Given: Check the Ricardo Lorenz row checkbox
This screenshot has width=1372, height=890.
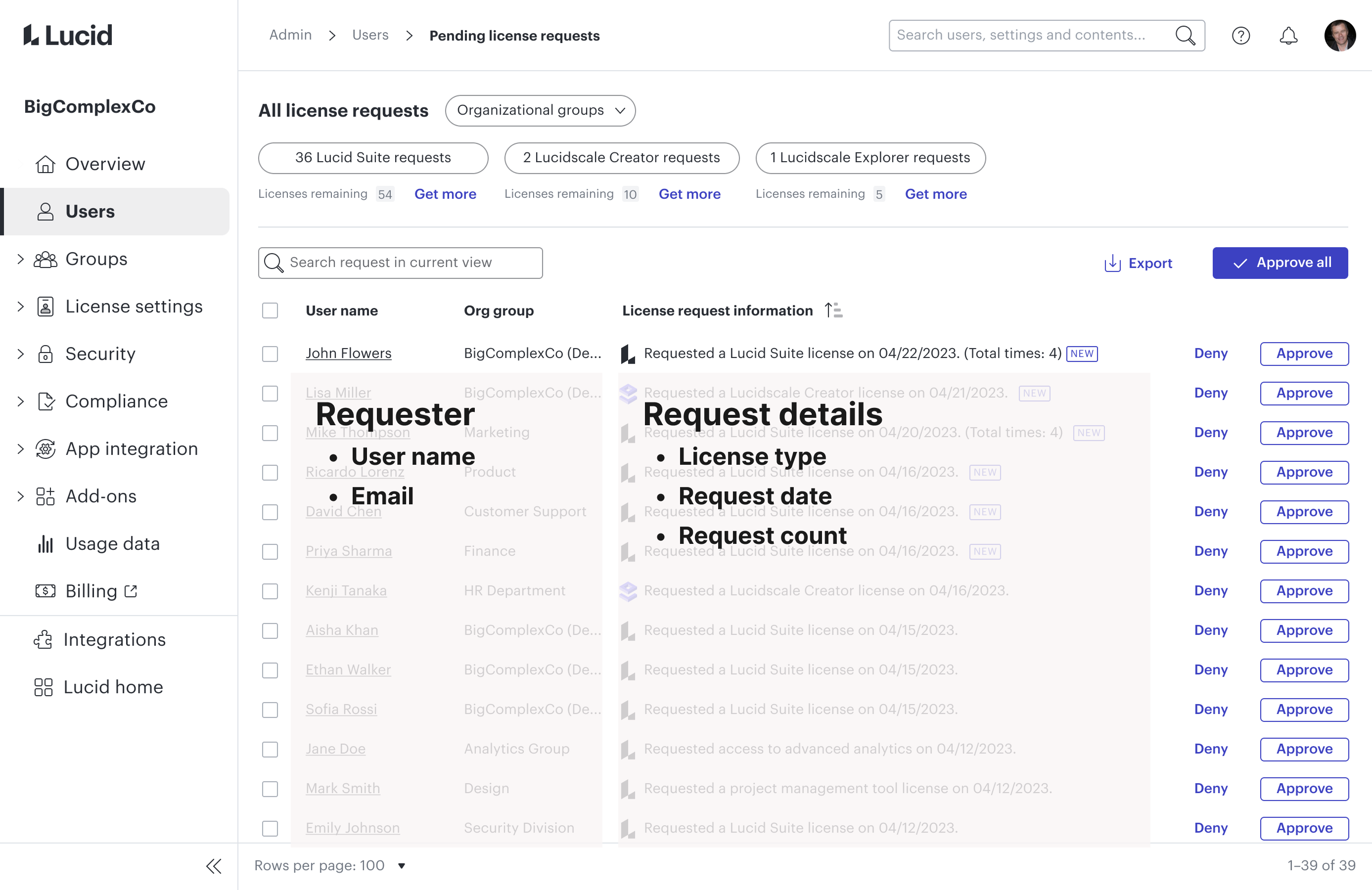Looking at the screenshot, I should coord(270,473).
